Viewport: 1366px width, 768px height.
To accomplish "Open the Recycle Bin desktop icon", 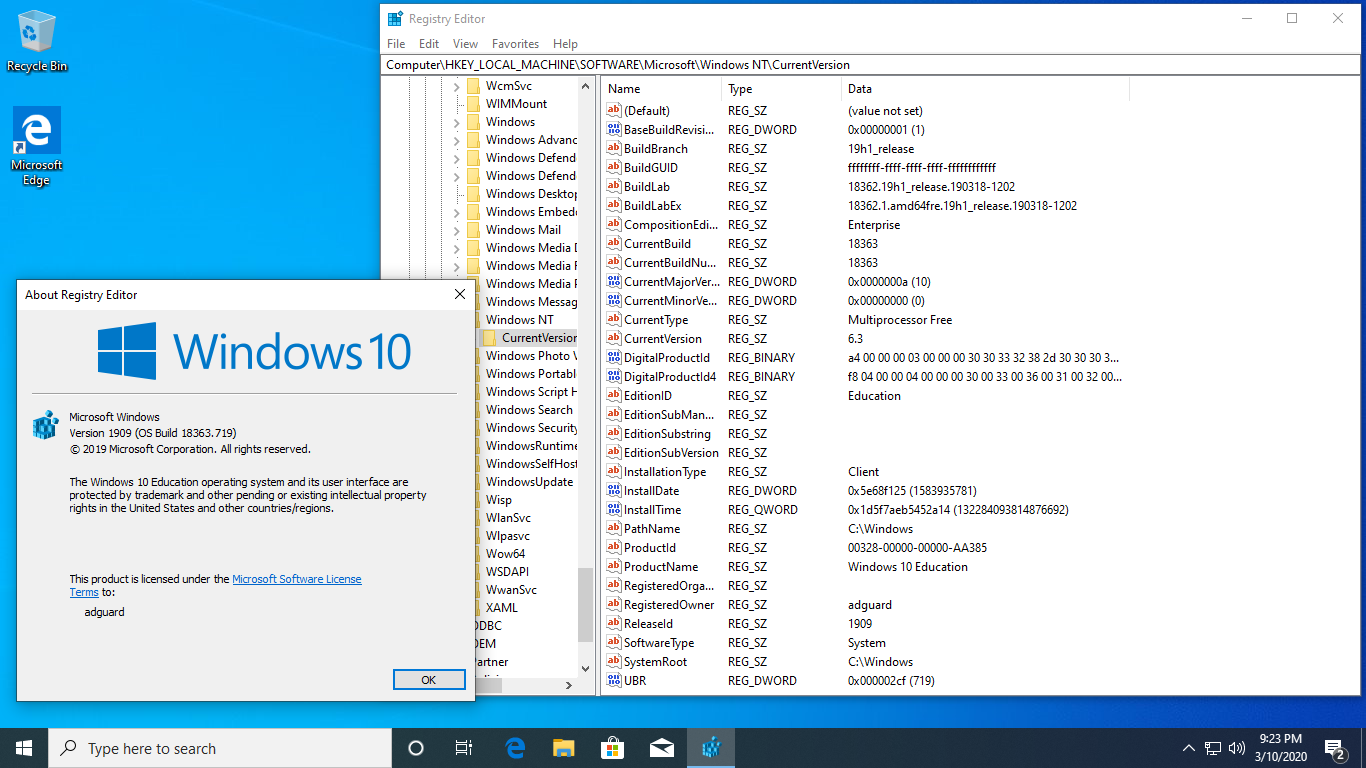I will (x=37, y=41).
